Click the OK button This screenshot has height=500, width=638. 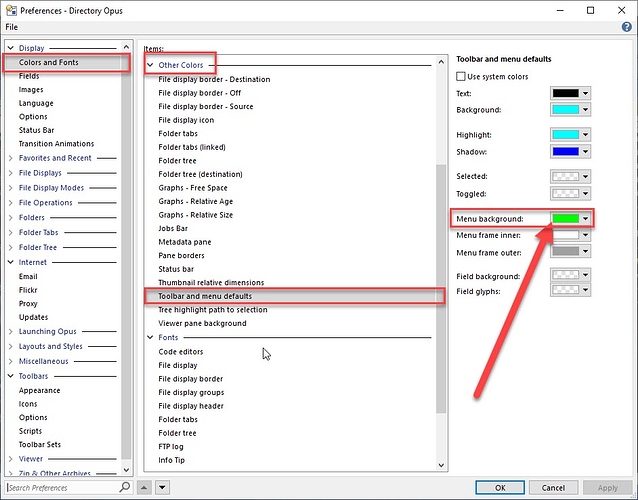[x=500, y=487]
